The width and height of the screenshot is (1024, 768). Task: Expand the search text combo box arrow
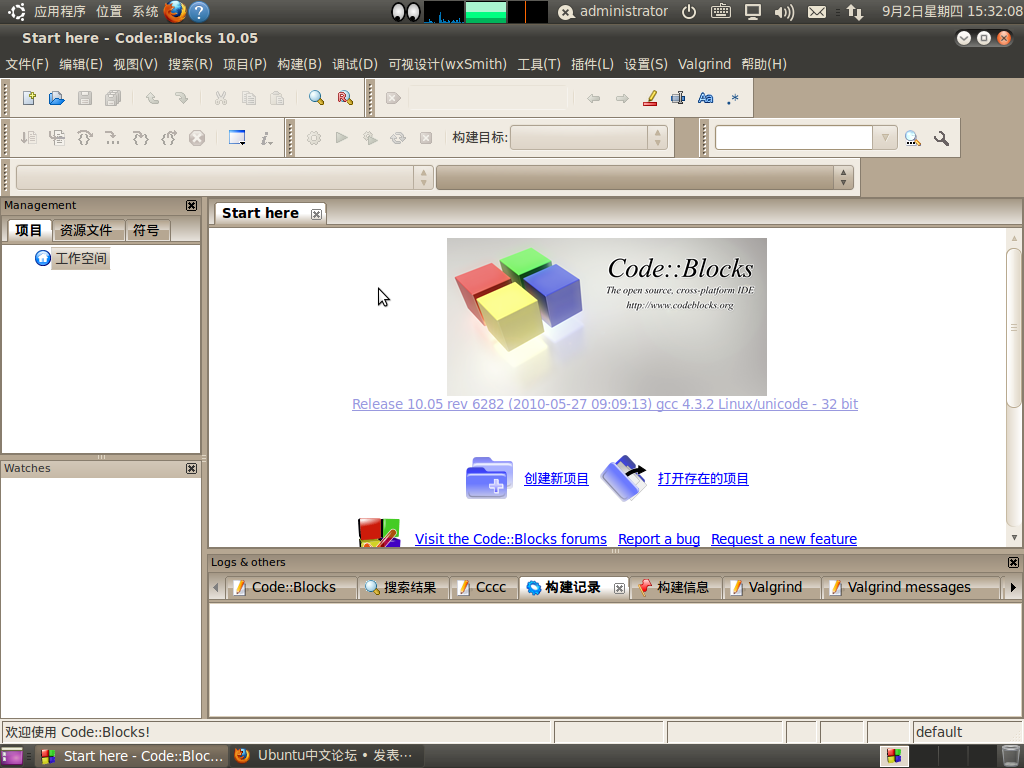pyautogui.click(x=885, y=138)
